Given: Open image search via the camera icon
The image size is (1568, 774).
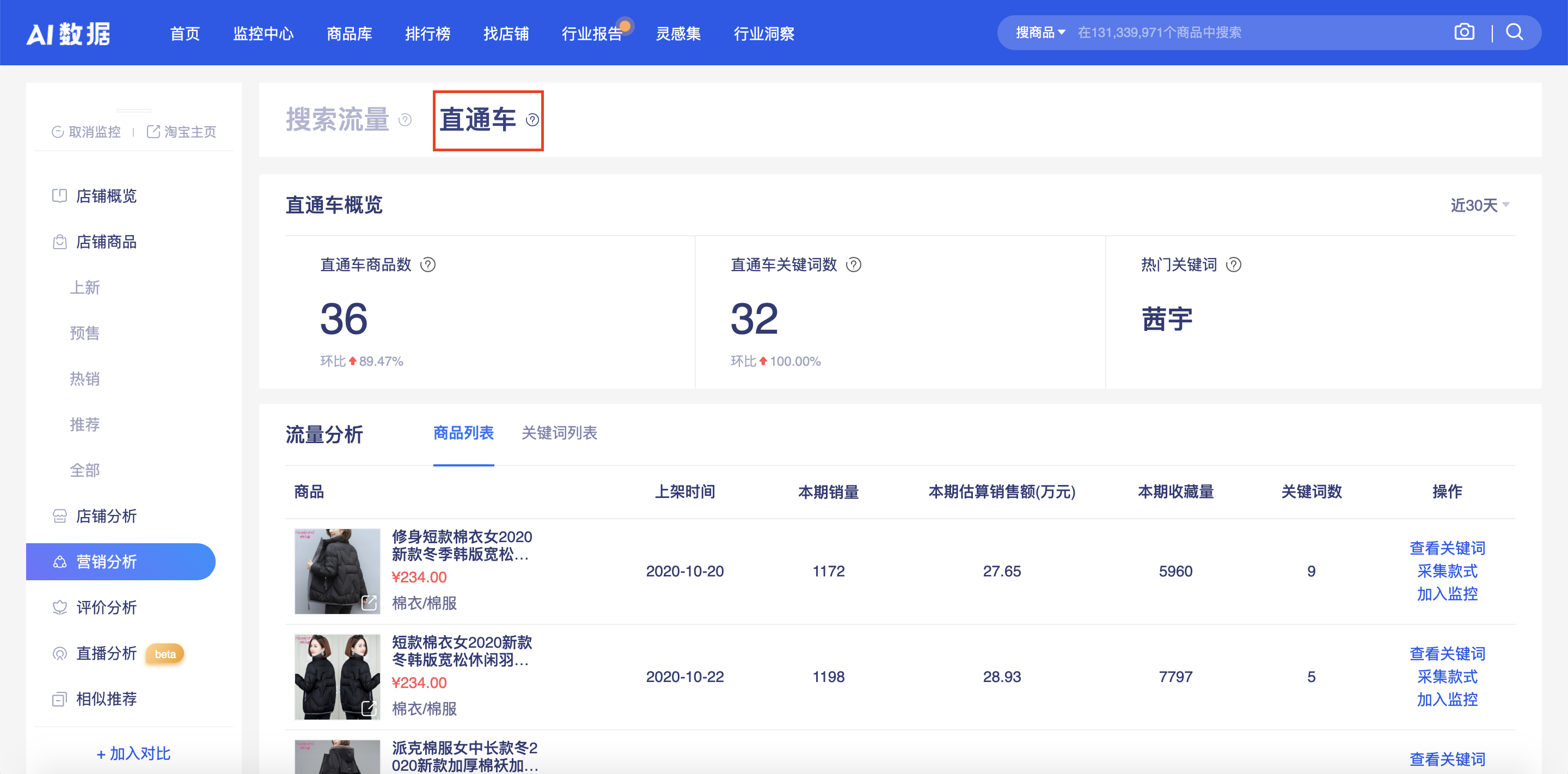Looking at the screenshot, I should tap(1464, 32).
